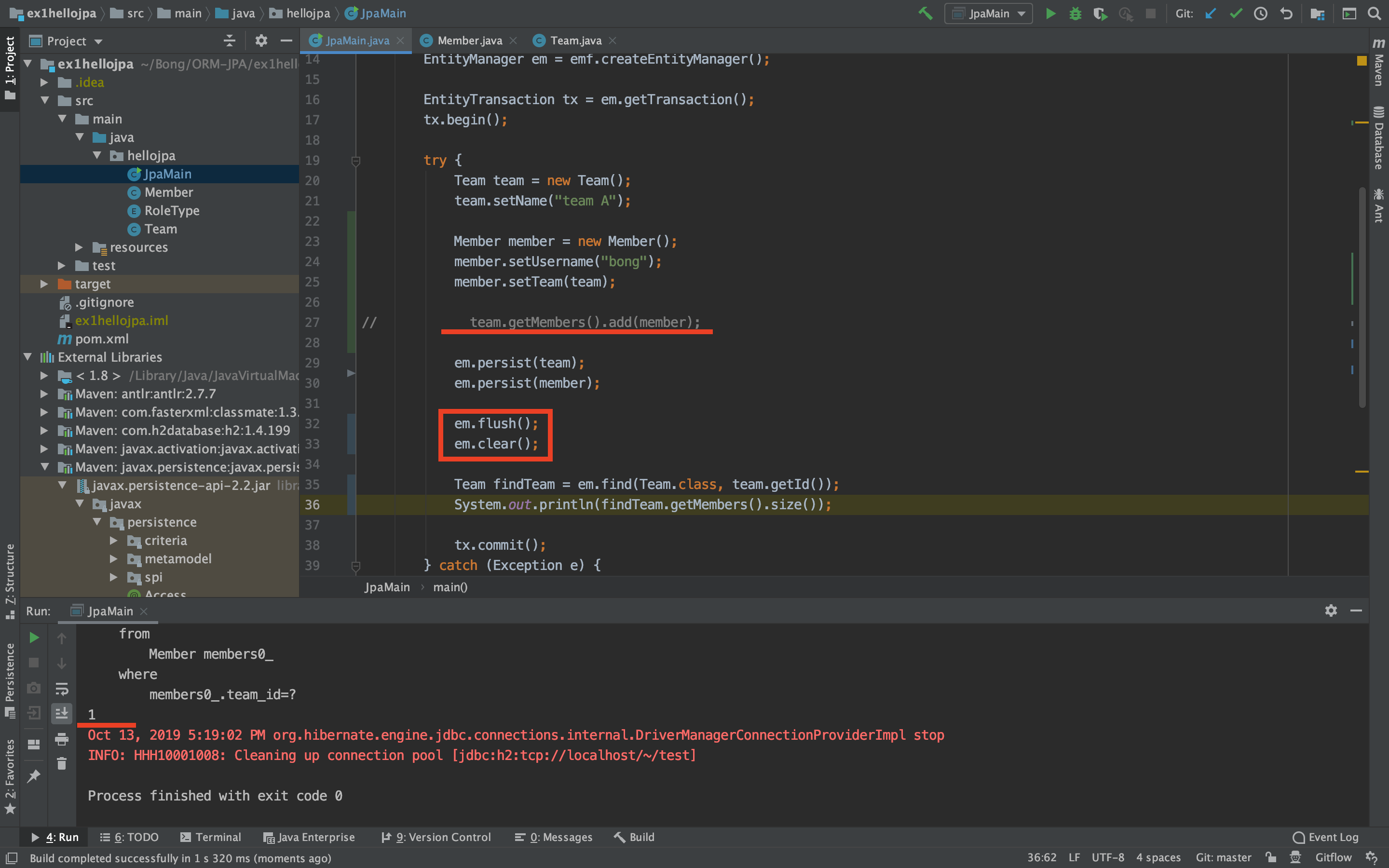
Task: Switch to the Member.java editor tab
Action: point(469,41)
